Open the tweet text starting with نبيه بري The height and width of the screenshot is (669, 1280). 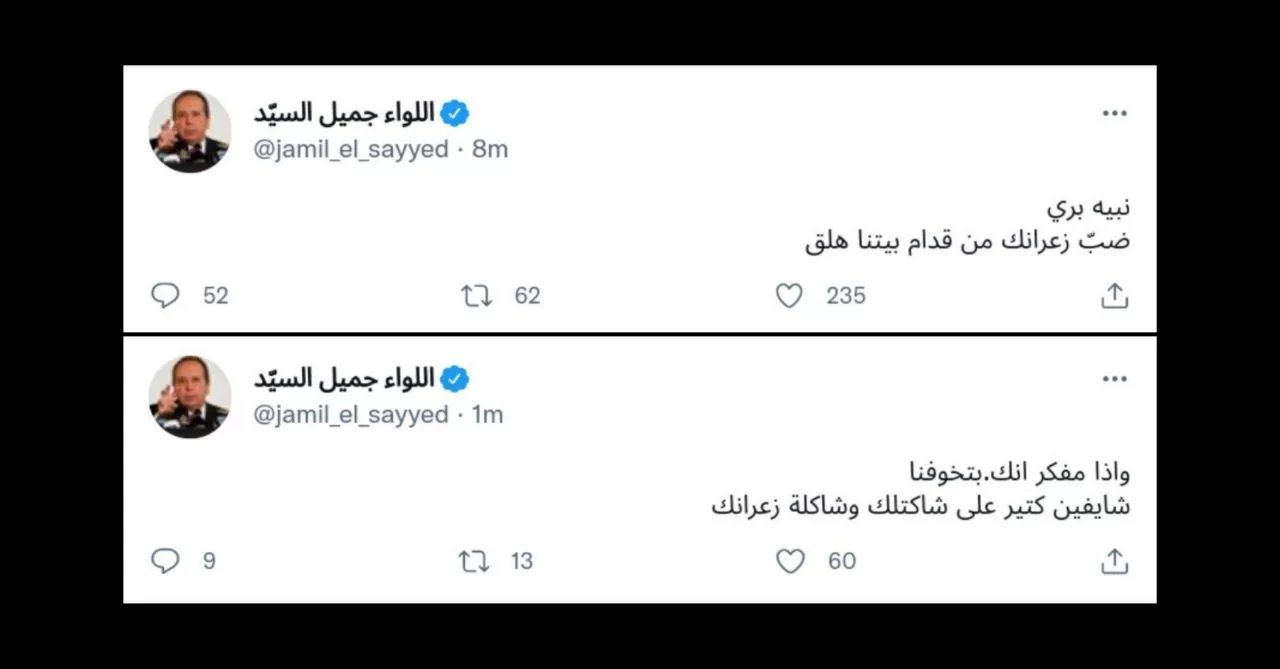coord(968,226)
